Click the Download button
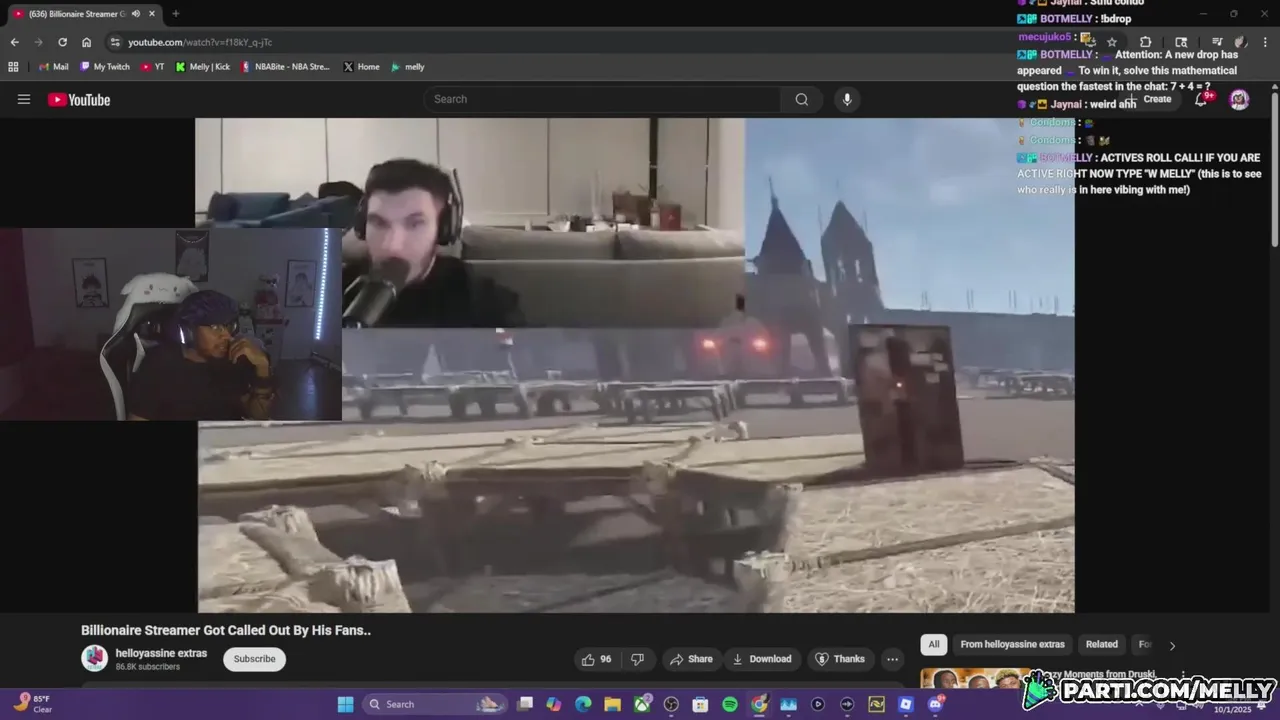This screenshot has width=1280, height=720. tap(762, 659)
